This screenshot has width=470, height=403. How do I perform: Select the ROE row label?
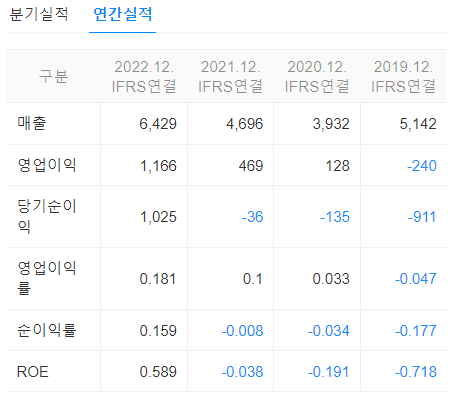(x=33, y=371)
